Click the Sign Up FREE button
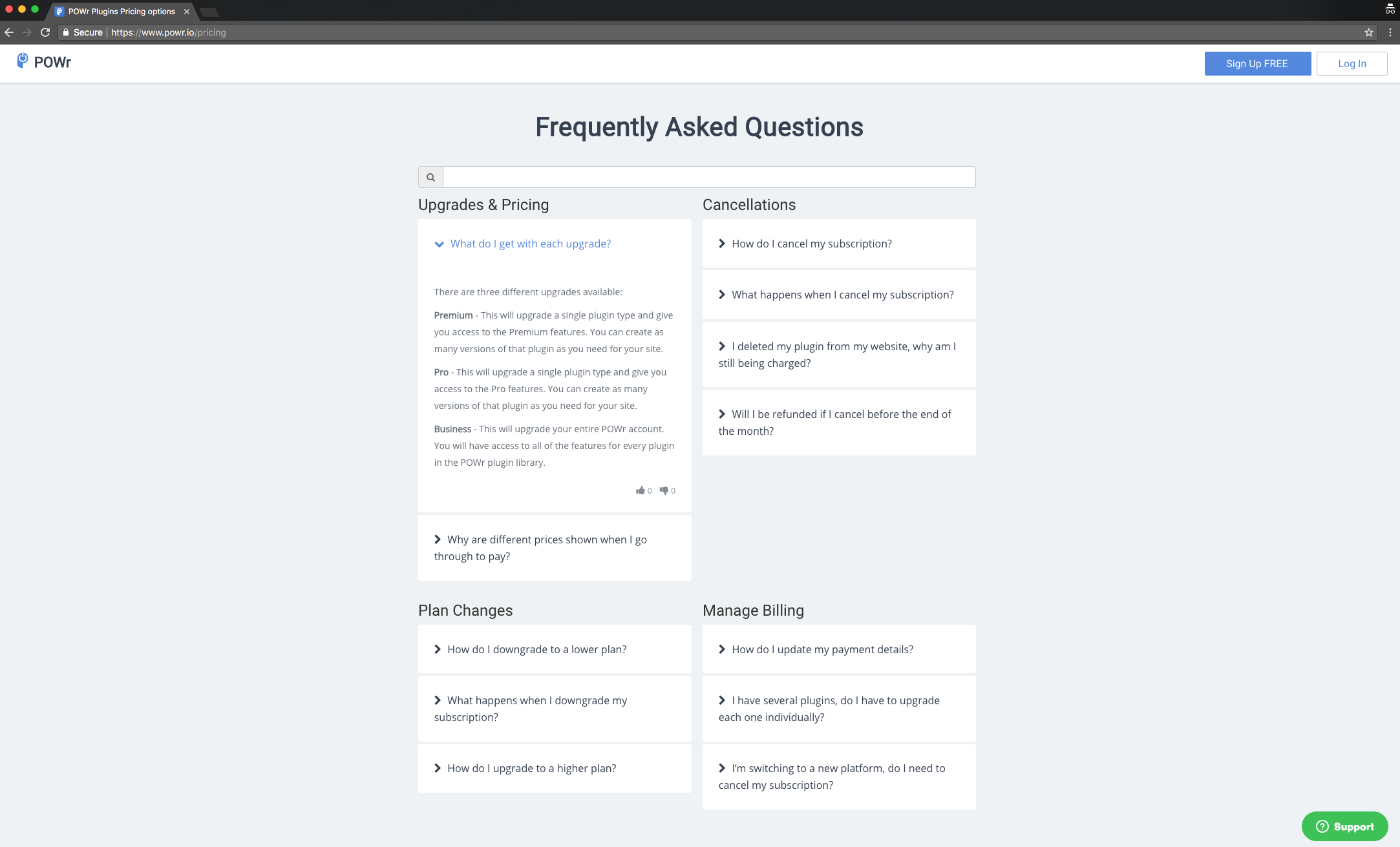The width and height of the screenshot is (1400, 847). coord(1257,63)
